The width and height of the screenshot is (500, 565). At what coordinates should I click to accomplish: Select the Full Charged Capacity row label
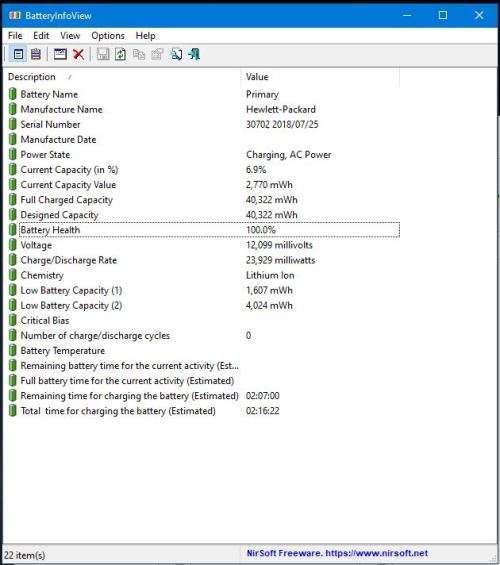tap(67, 200)
